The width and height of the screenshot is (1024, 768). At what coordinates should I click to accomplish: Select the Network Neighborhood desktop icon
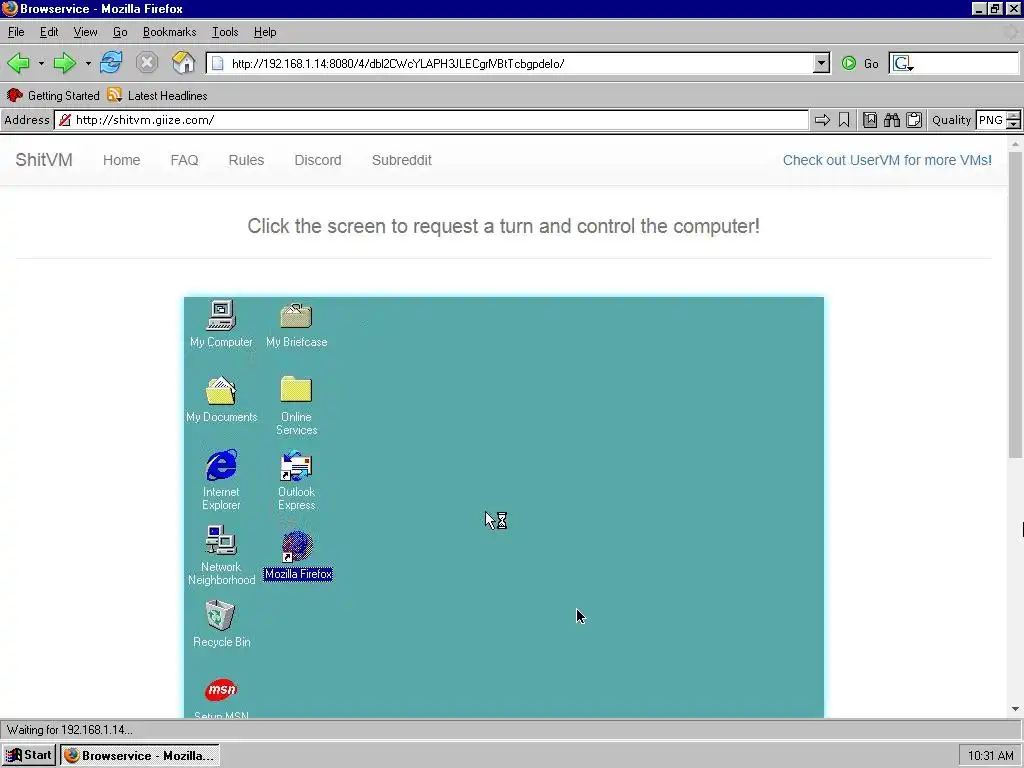tap(221, 555)
